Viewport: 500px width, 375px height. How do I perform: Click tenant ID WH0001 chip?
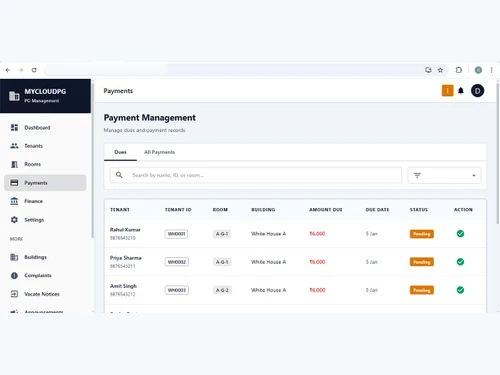click(176, 234)
